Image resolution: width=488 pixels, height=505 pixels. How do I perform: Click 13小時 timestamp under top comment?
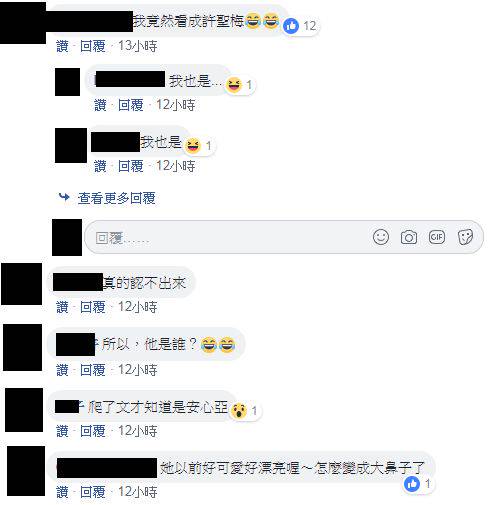(x=137, y=46)
